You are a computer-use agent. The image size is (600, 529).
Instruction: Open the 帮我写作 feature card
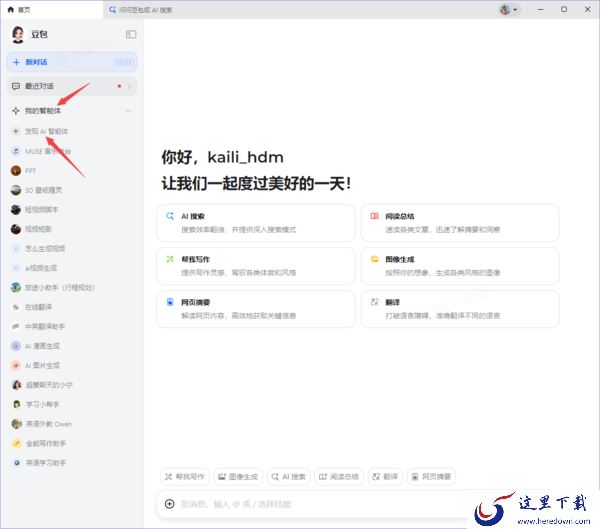(256, 266)
